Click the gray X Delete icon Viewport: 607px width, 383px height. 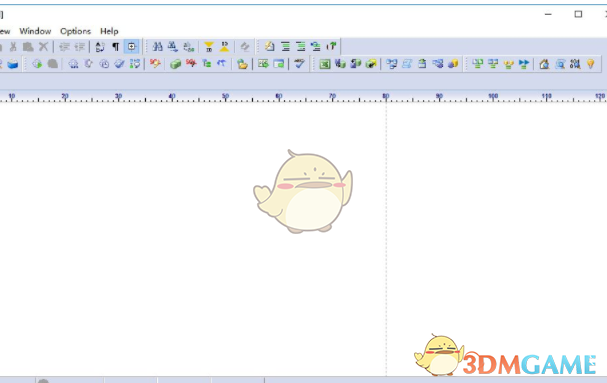click(43, 47)
